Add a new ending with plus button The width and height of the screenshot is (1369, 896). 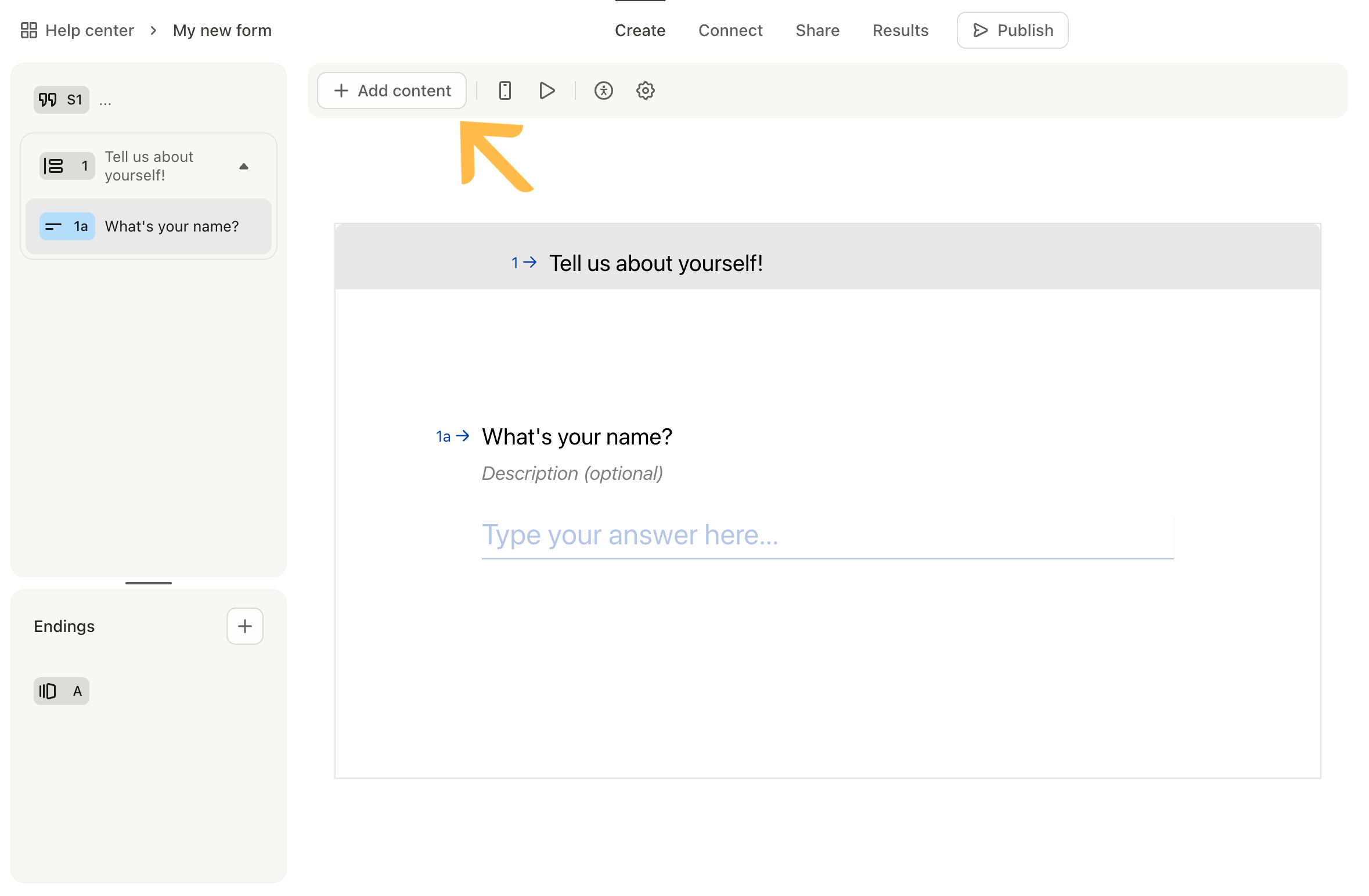[244, 626]
